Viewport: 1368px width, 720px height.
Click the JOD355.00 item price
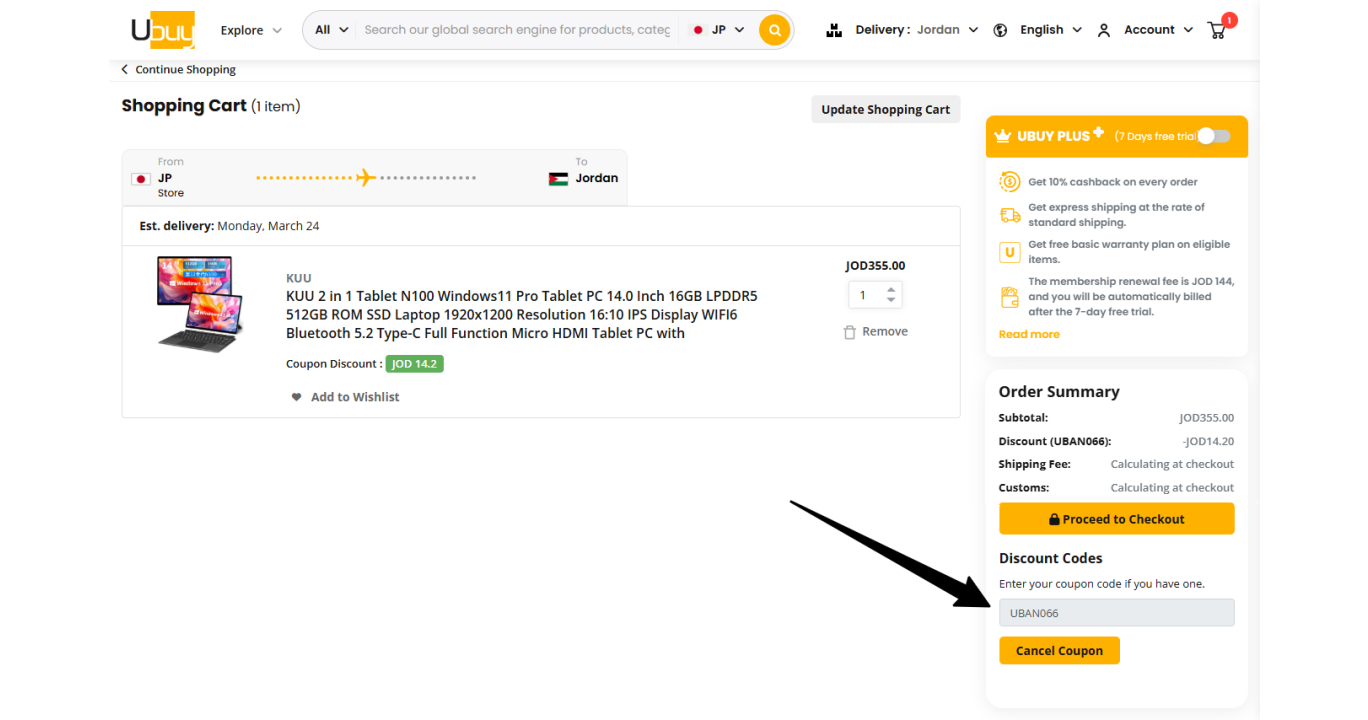[875, 266]
